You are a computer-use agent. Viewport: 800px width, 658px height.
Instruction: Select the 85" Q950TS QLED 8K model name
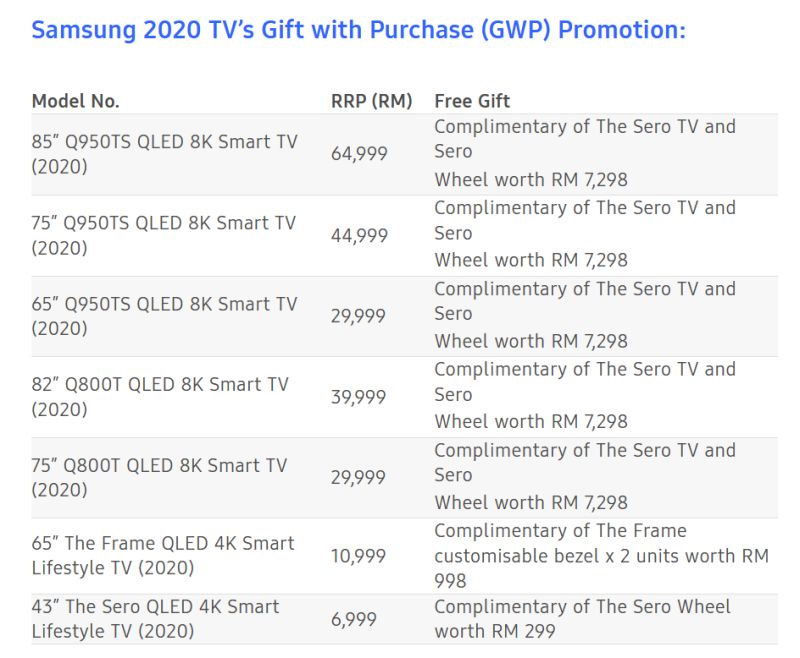click(x=164, y=154)
